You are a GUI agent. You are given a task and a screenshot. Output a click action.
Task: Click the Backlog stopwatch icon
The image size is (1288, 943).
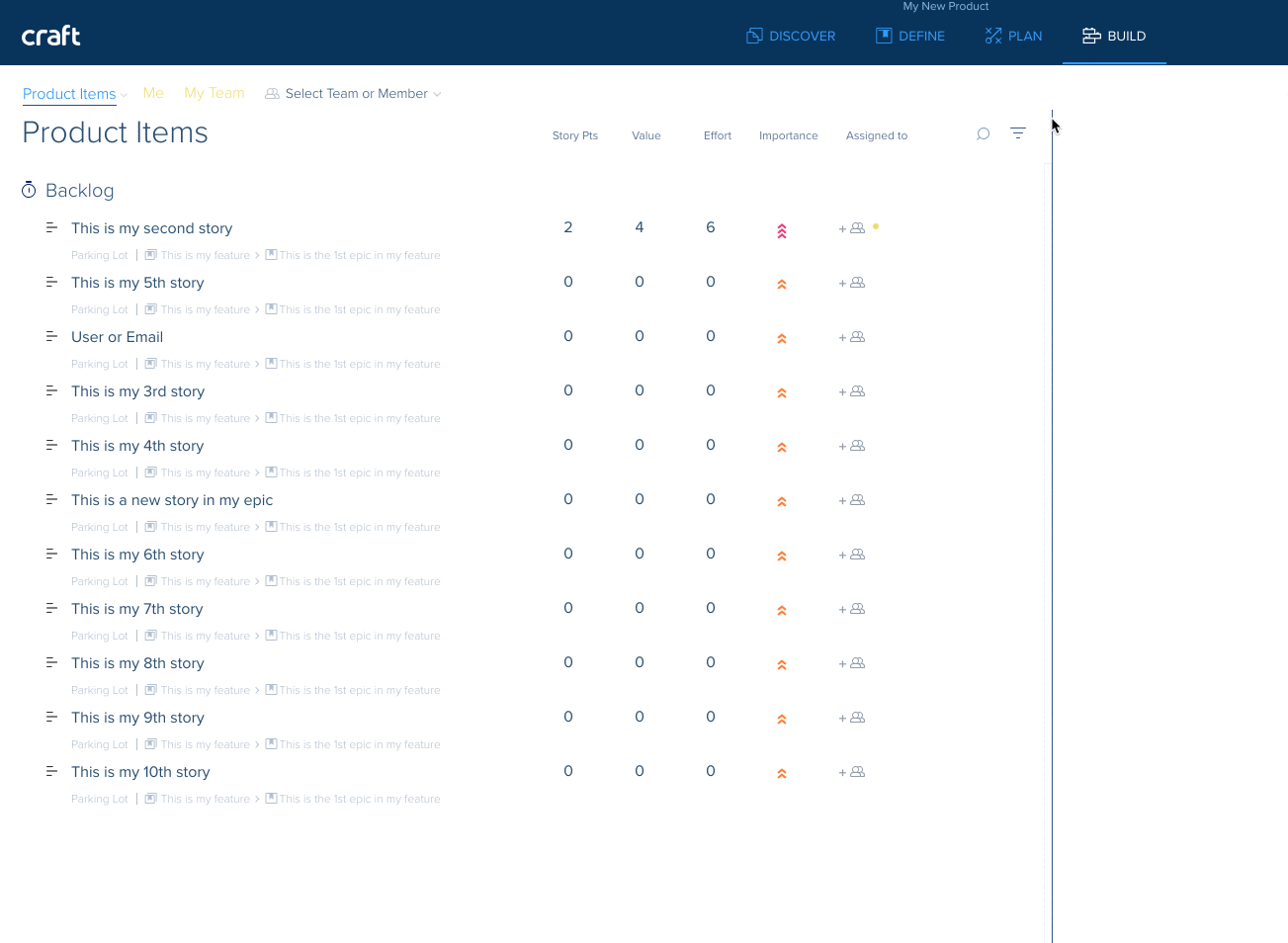29,190
